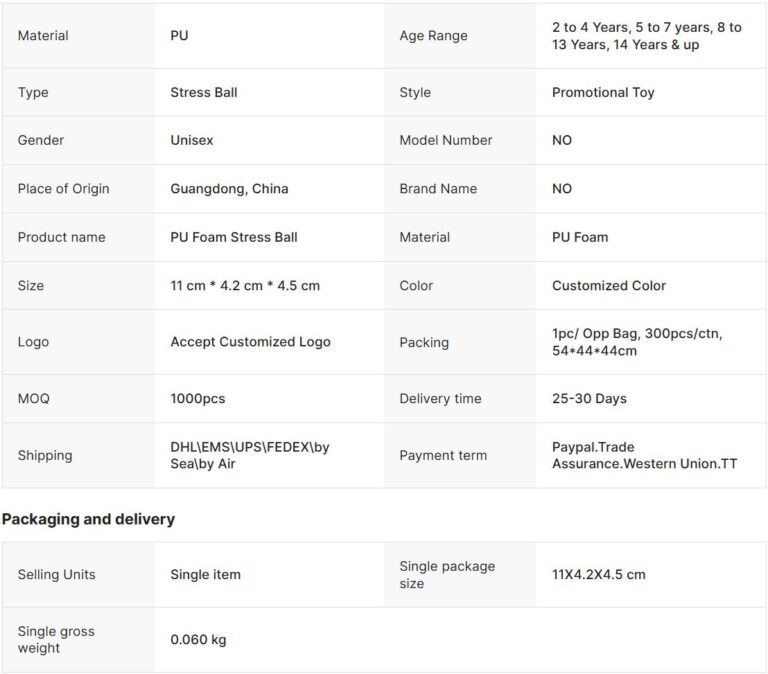Click the '11X4.2X4.5 cm' package size
Screen dimensions: 768x674
(x=598, y=574)
